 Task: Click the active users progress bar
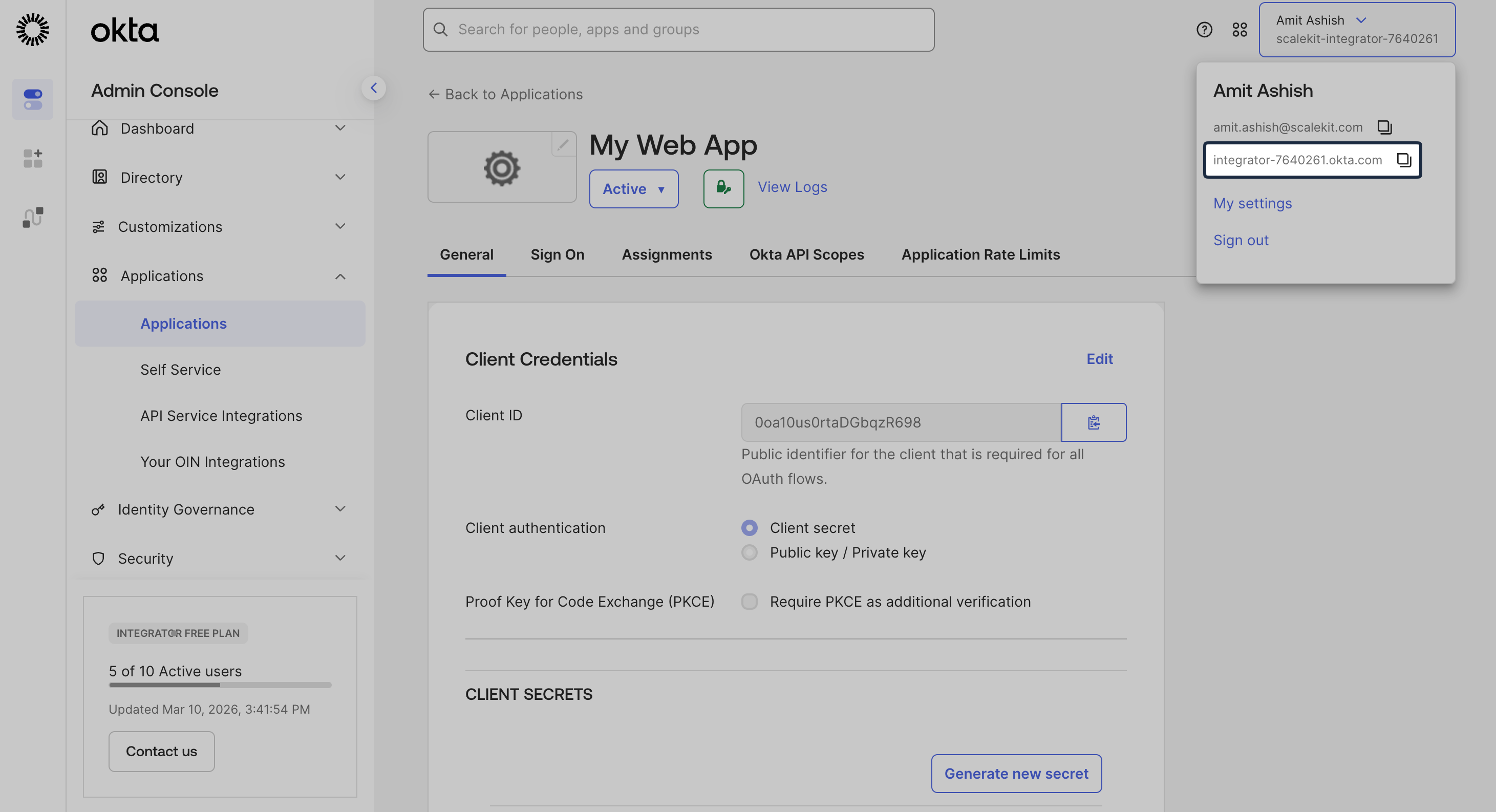pyautogui.click(x=220, y=685)
